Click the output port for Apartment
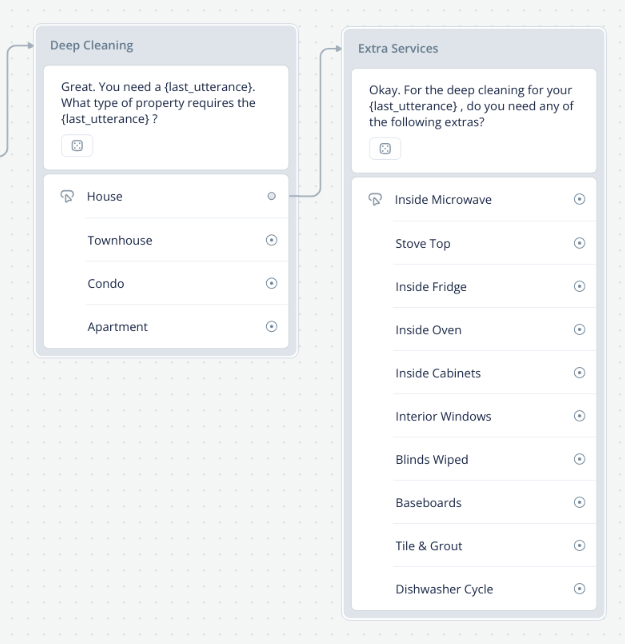 coord(271,327)
